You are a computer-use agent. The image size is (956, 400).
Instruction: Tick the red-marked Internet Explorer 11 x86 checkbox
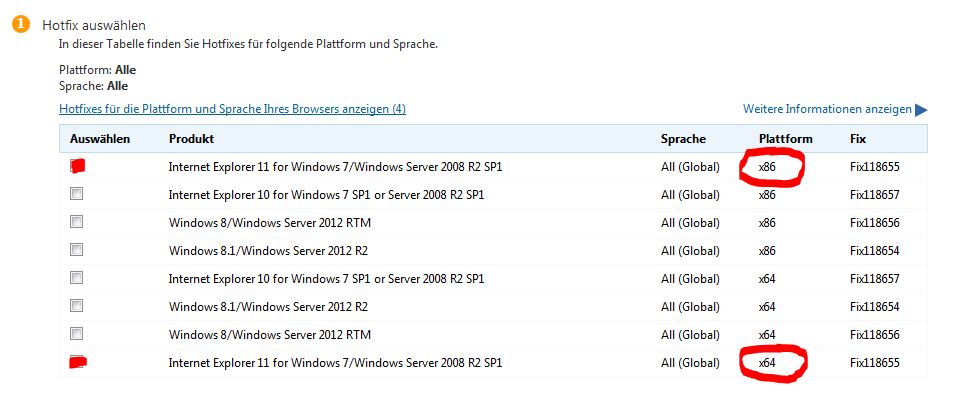[77, 166]
